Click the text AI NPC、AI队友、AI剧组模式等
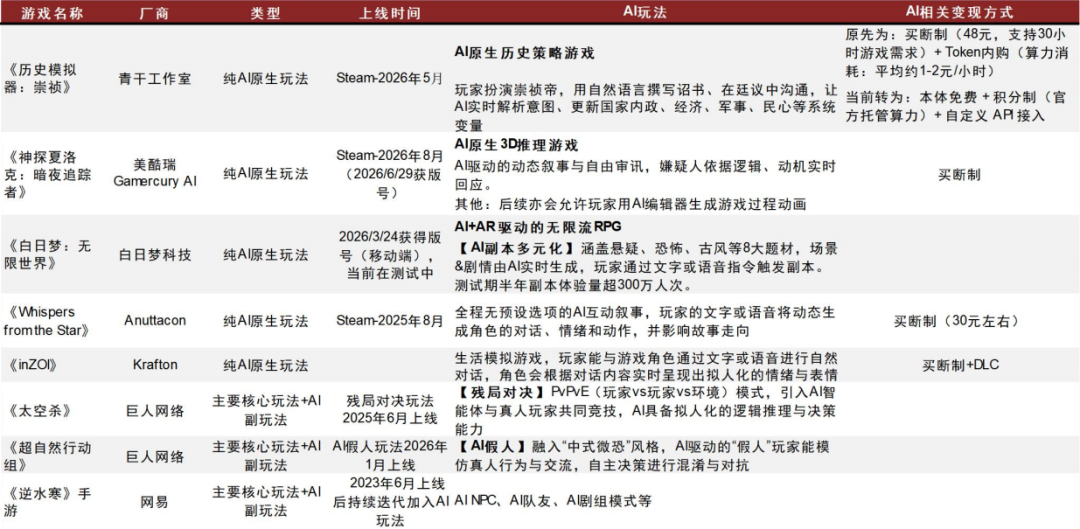The image size is (1080, 529). [x=552, y=501]
